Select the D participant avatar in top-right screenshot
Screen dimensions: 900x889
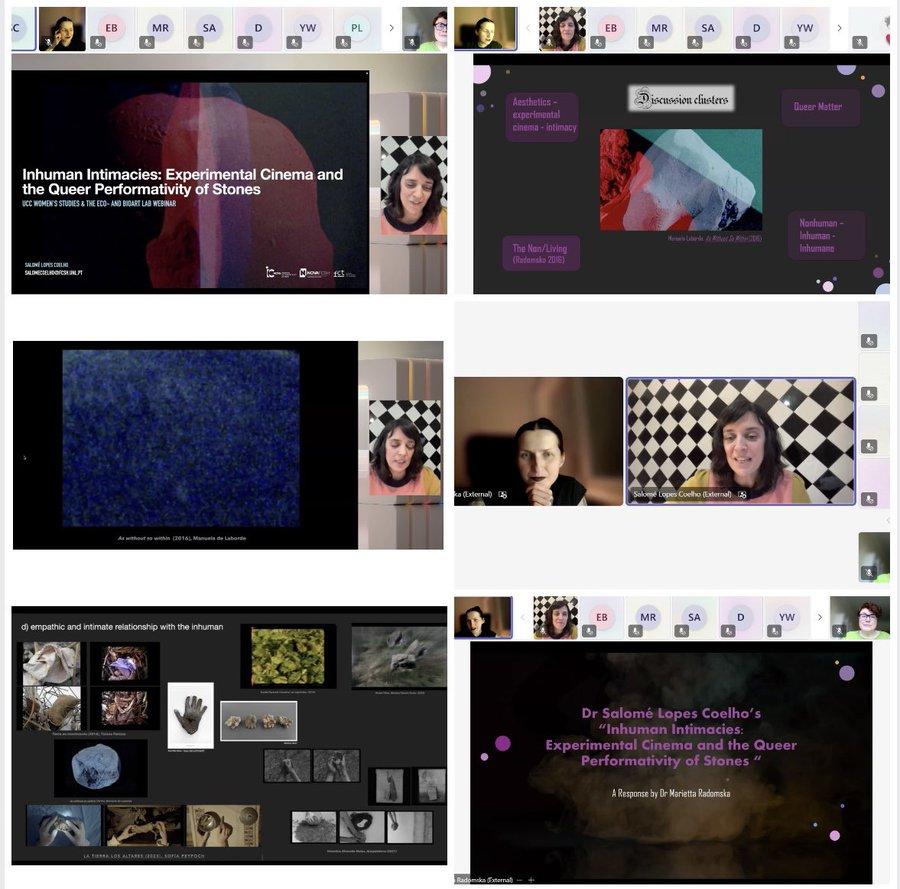click(757, 28)
